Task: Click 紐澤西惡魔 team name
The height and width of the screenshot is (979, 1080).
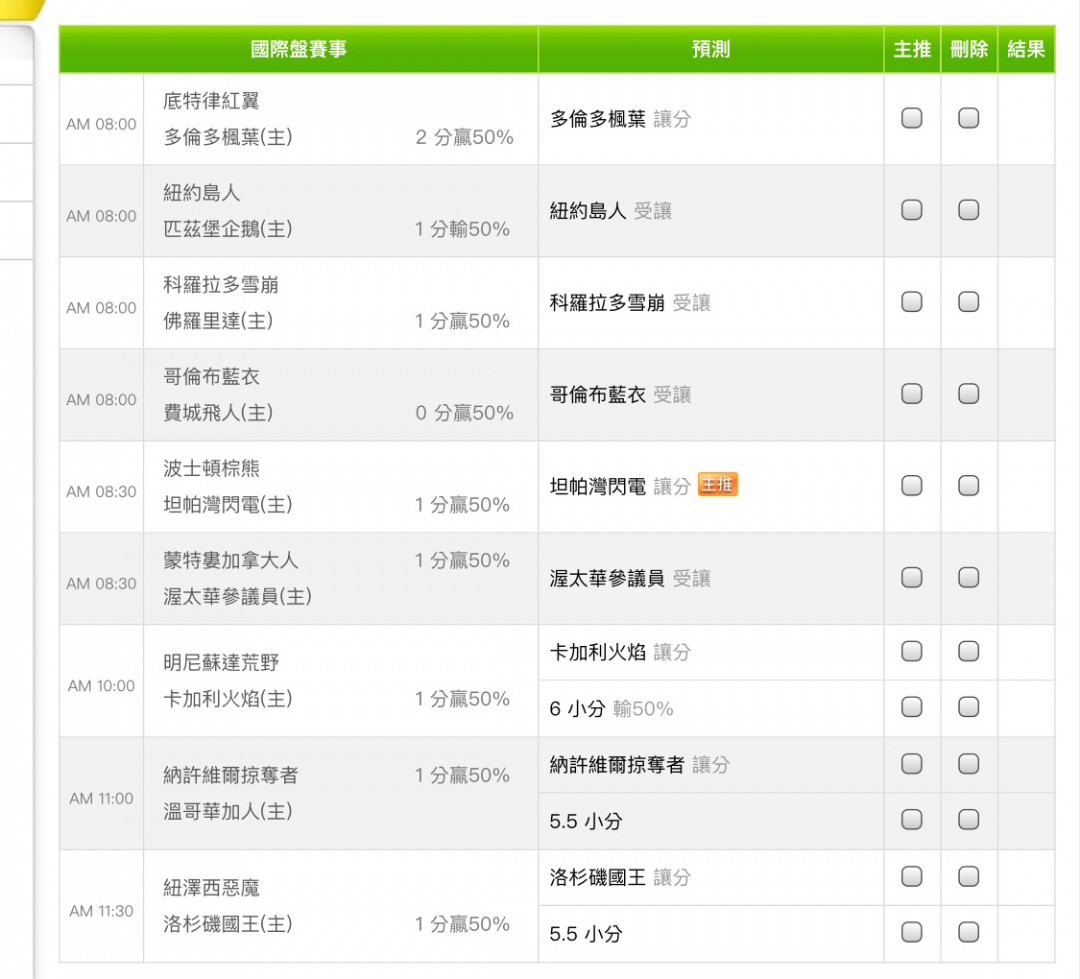Action: (x=211, y=887)
